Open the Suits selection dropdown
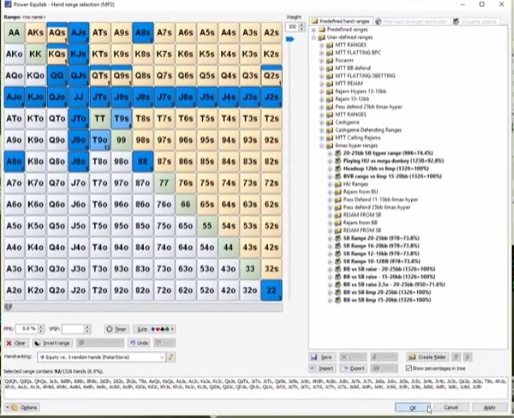 click(155, 329)
